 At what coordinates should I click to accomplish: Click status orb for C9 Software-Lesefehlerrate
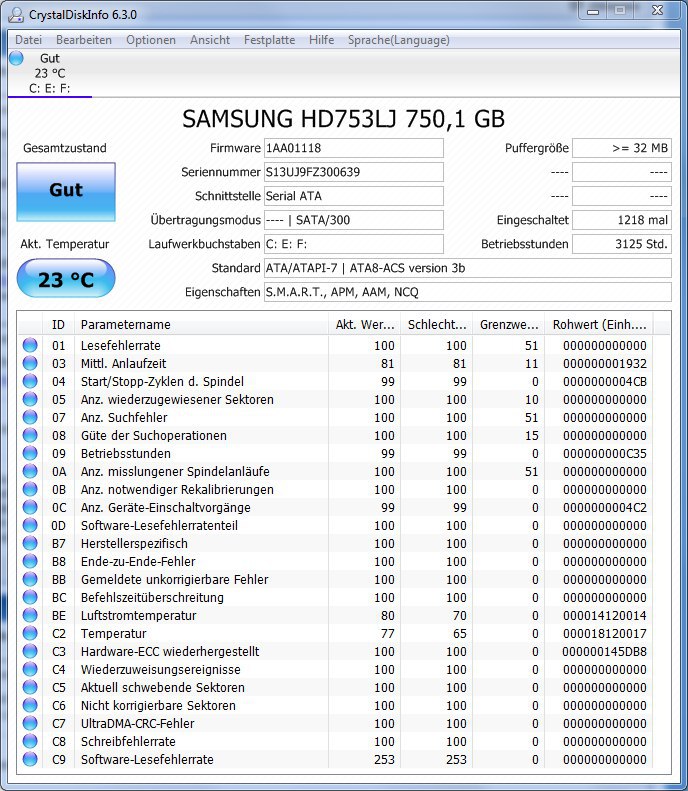[x=30, y=759]
